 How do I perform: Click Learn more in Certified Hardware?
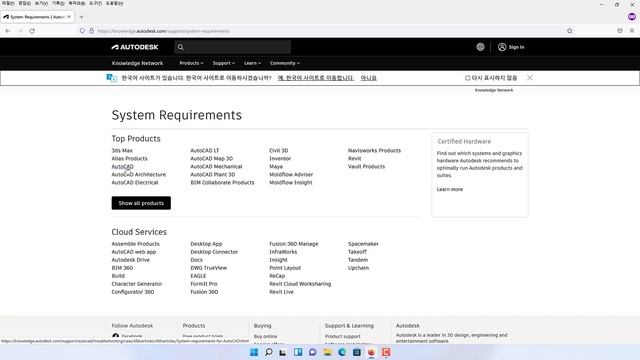point(450,189)
